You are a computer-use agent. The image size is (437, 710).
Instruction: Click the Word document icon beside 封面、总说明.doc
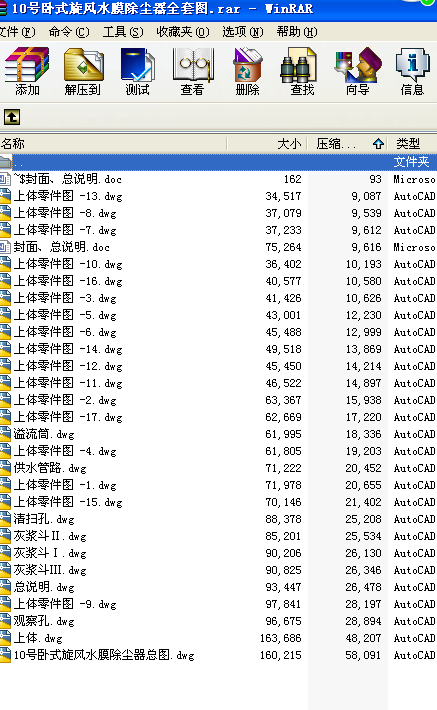[5, 247]
